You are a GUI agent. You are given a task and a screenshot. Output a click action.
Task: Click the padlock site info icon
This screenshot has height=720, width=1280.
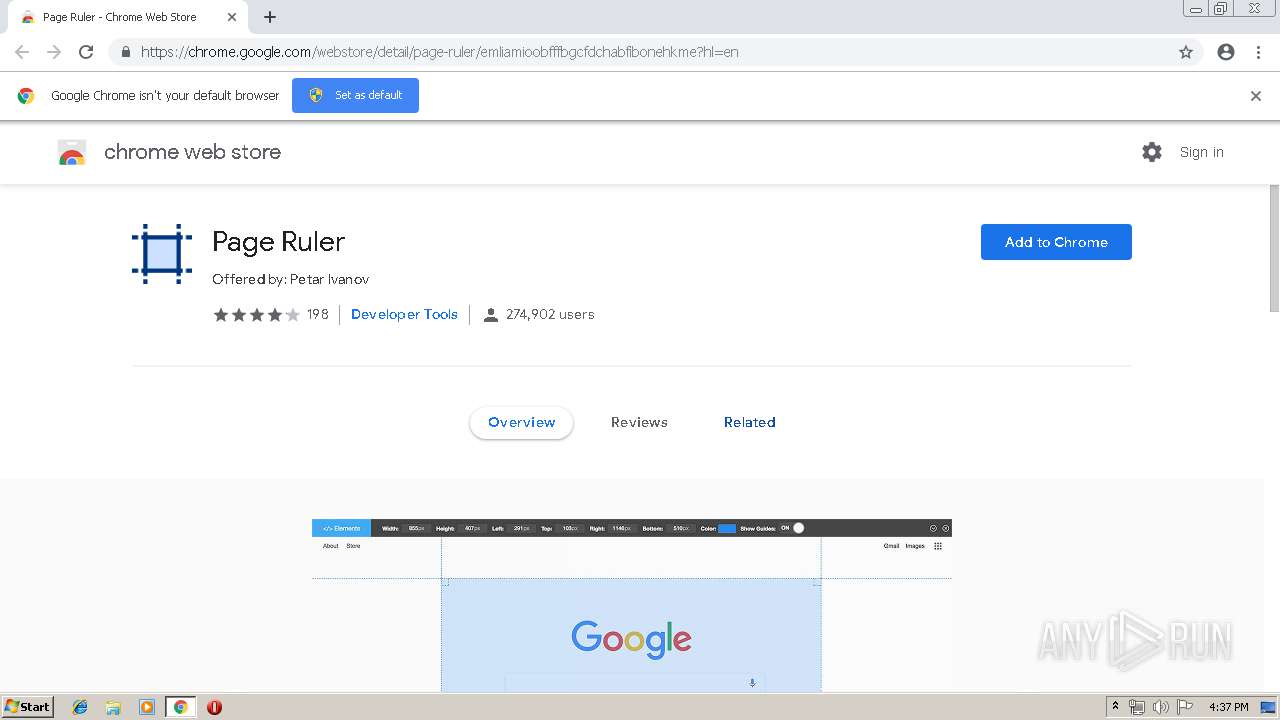point(125,52)
